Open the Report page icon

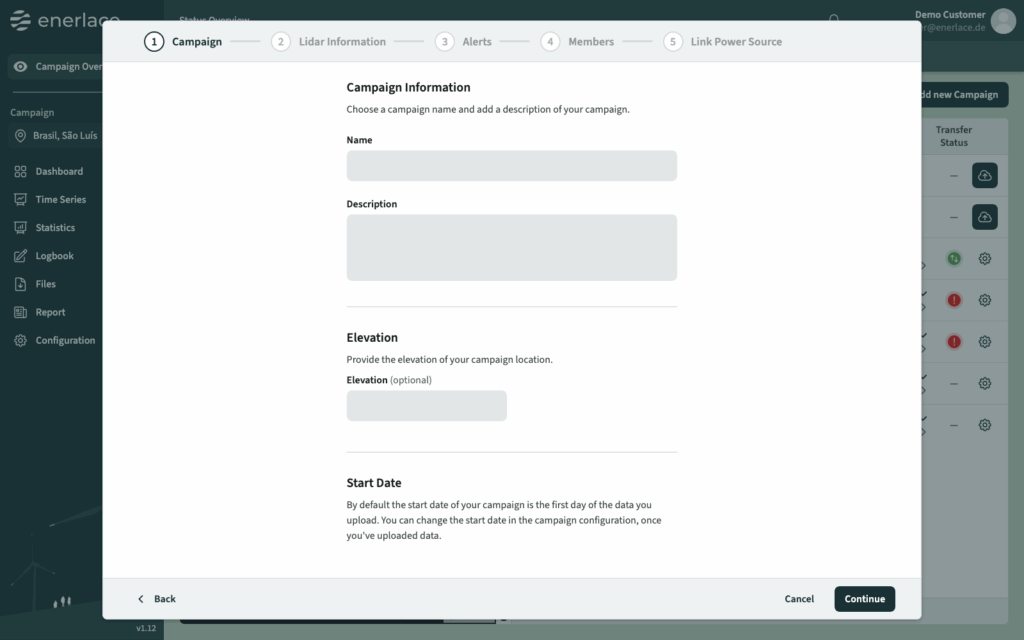coord(20,312)
